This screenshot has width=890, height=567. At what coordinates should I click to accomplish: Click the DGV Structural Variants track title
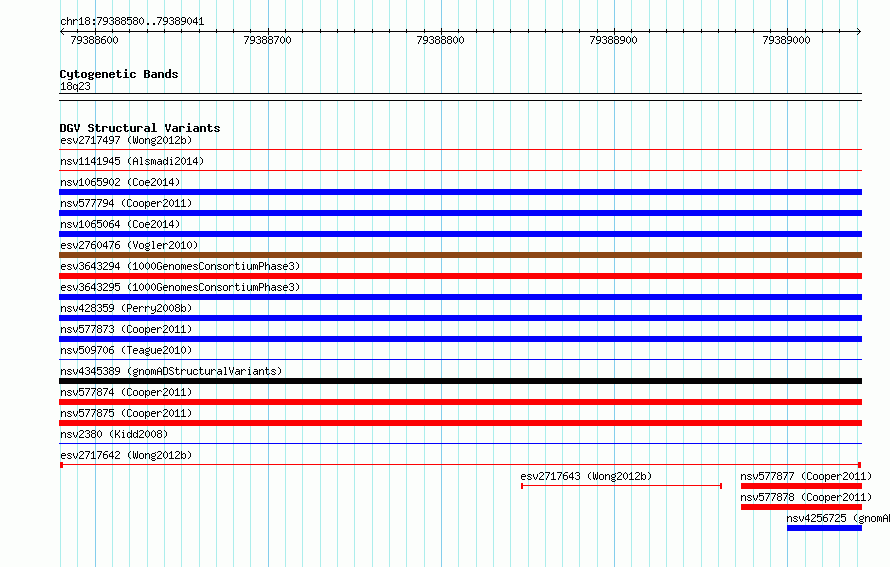tap(140, 128)
